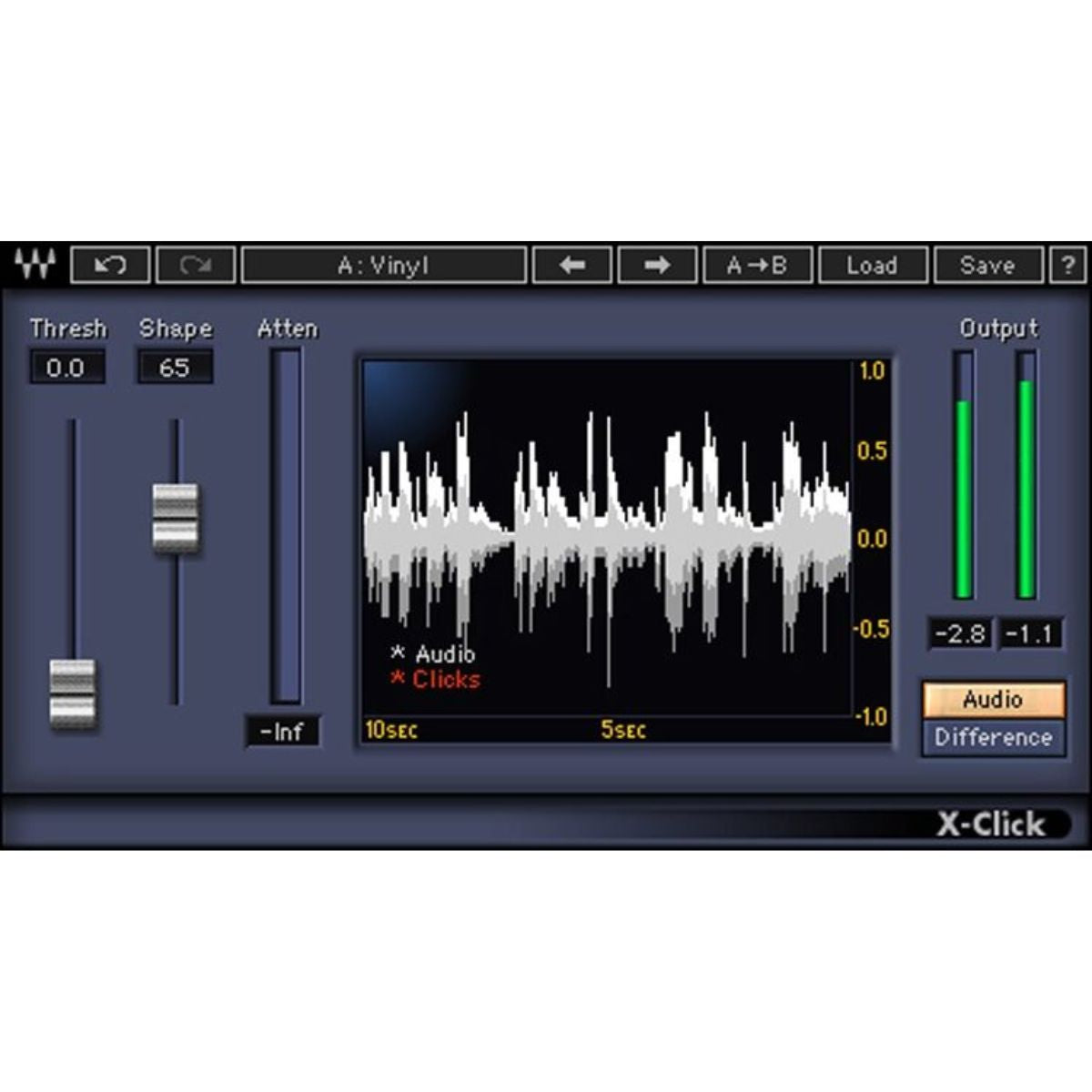Click the redo arrow button
Image resolution: width=1092 pixels, height=1092 pixels.
point(196,266)
